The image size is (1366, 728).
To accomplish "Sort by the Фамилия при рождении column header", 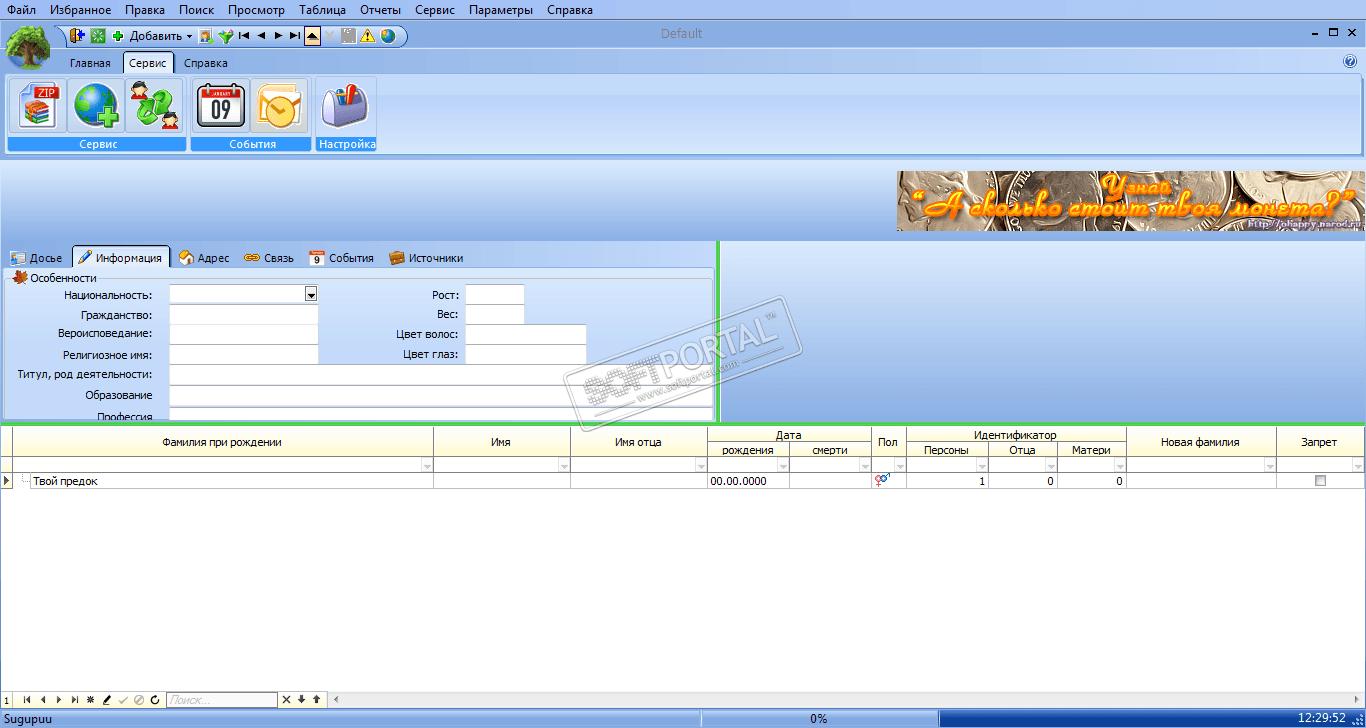I will (222, 442).
